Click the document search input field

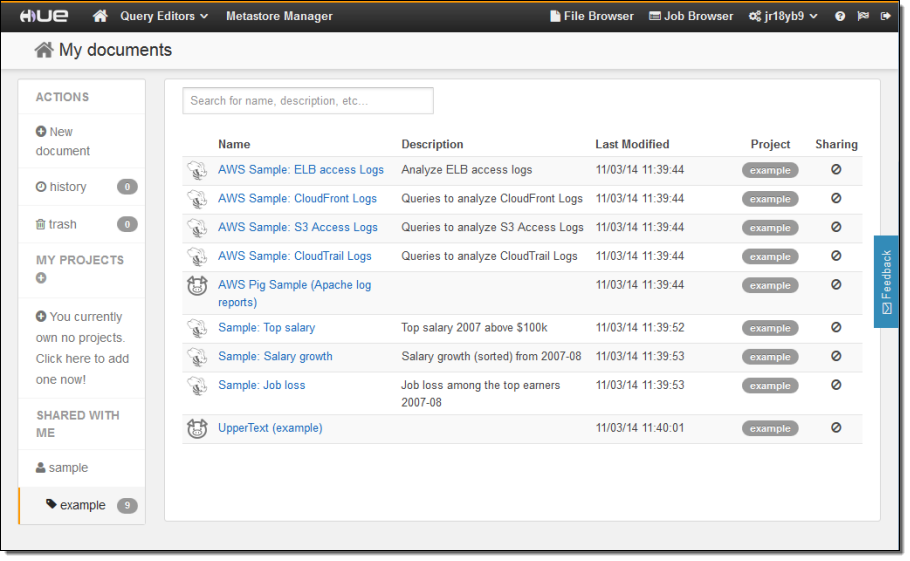pyautogui.click(x=308, y=101)
